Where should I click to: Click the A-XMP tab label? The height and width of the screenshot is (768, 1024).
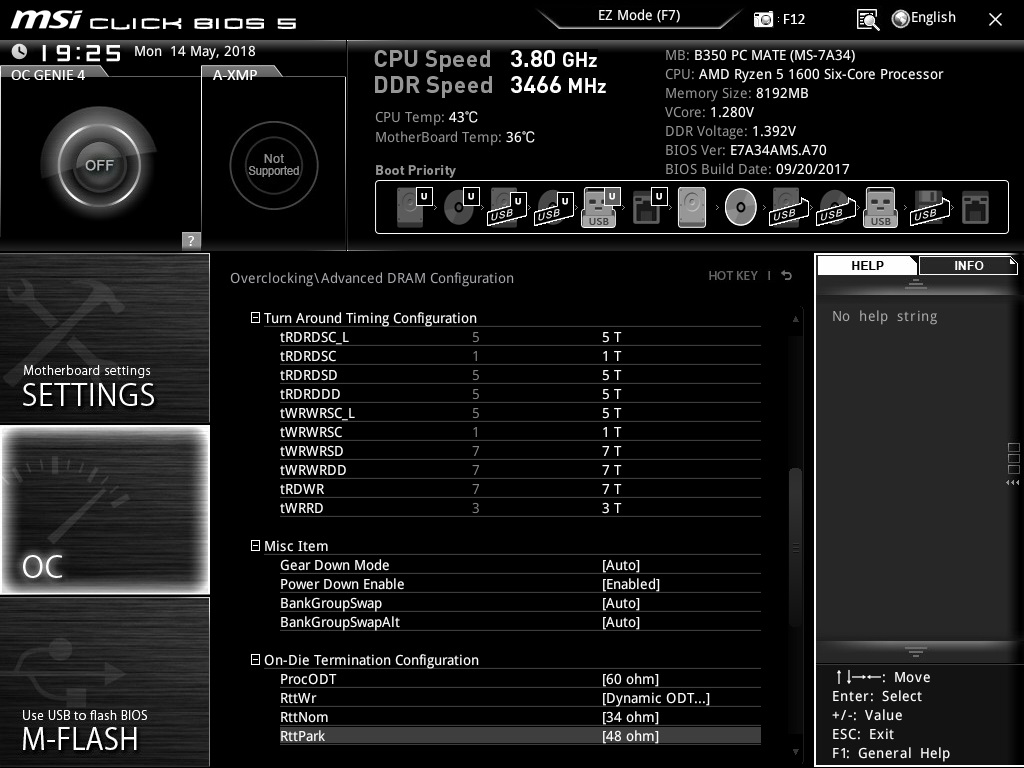[x=234, y=75]
